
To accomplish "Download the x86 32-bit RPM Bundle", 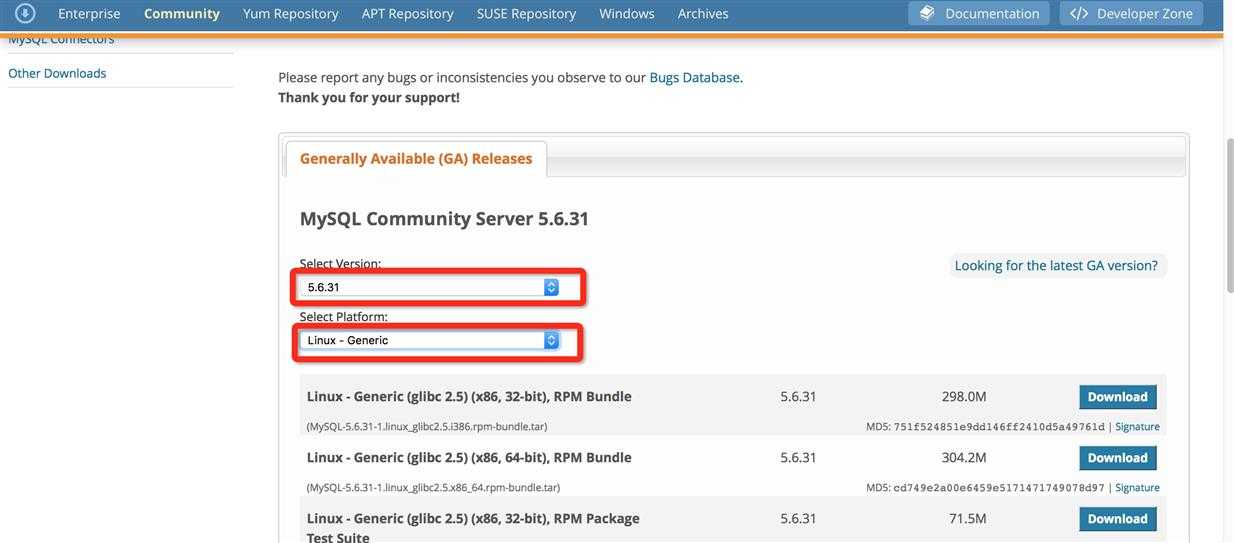I will pos(1118,397).
